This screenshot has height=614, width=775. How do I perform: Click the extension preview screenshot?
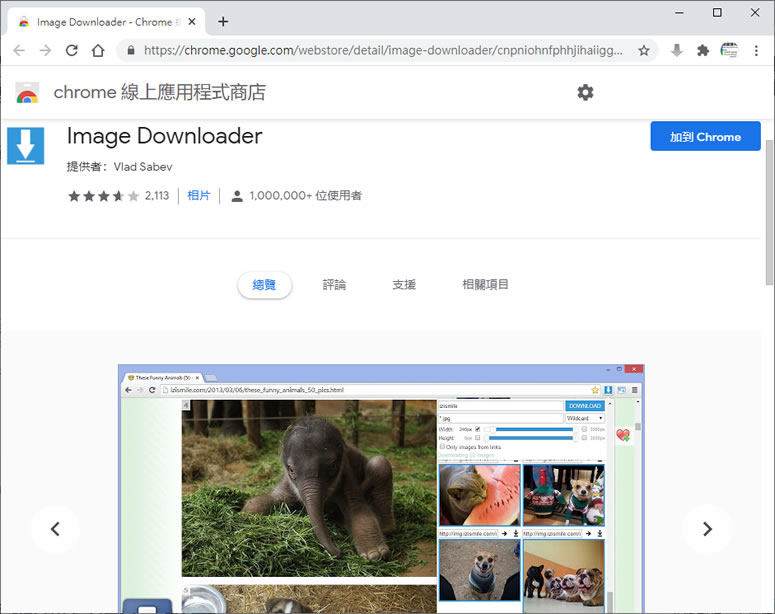coord(381,489)
